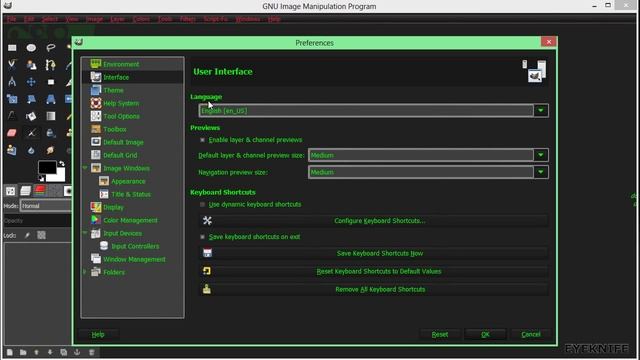Click the new layer group folder icon

click(x=23, y=352)
